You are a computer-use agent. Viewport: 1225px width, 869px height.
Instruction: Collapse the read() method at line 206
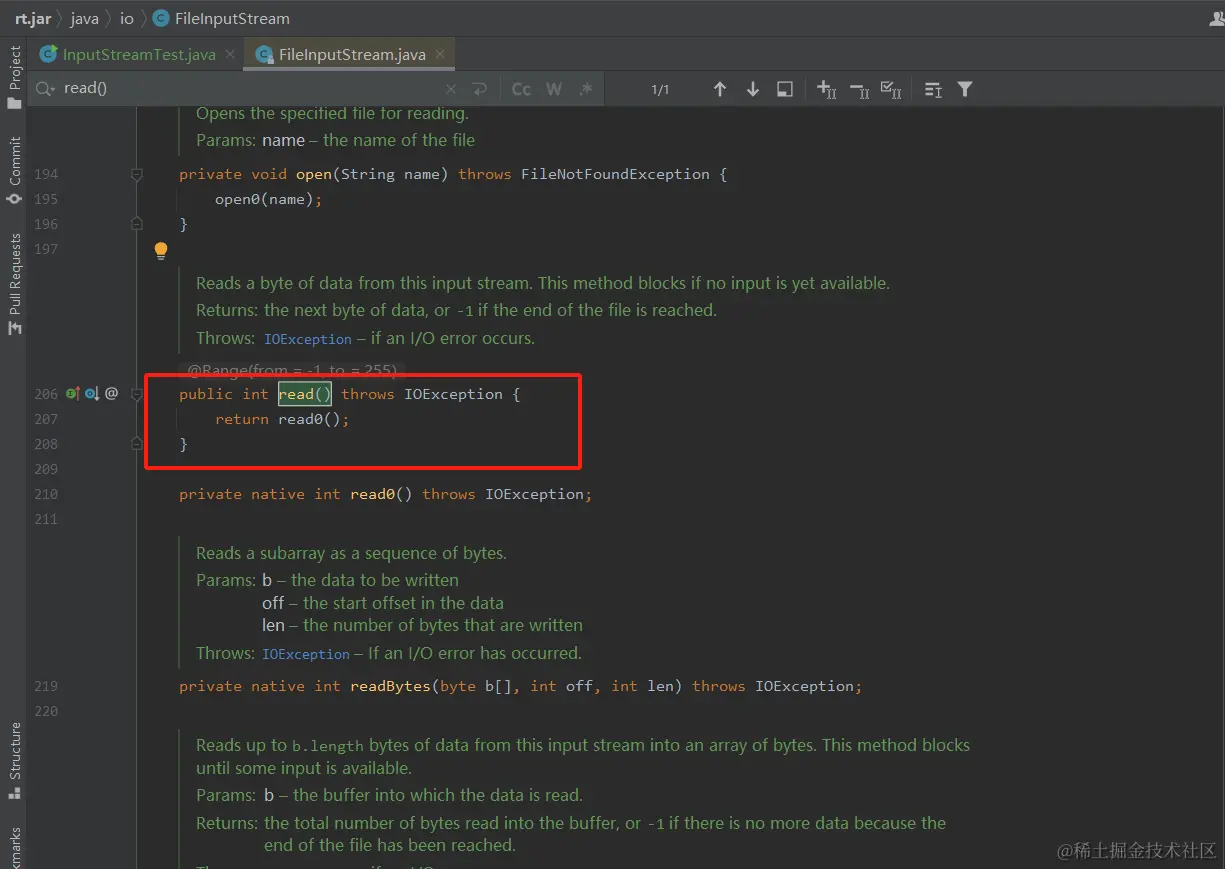[137, 394]
